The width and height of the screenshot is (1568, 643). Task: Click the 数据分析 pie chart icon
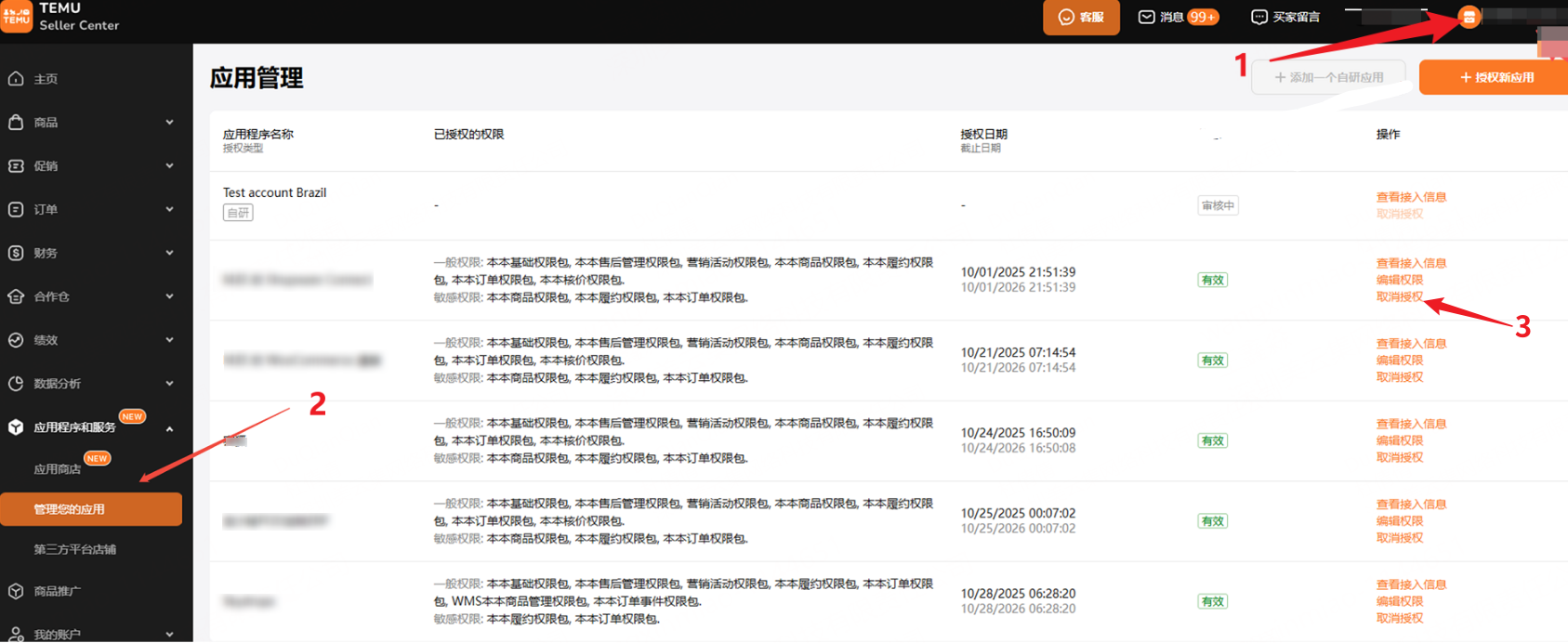click(x=16, y=384)
